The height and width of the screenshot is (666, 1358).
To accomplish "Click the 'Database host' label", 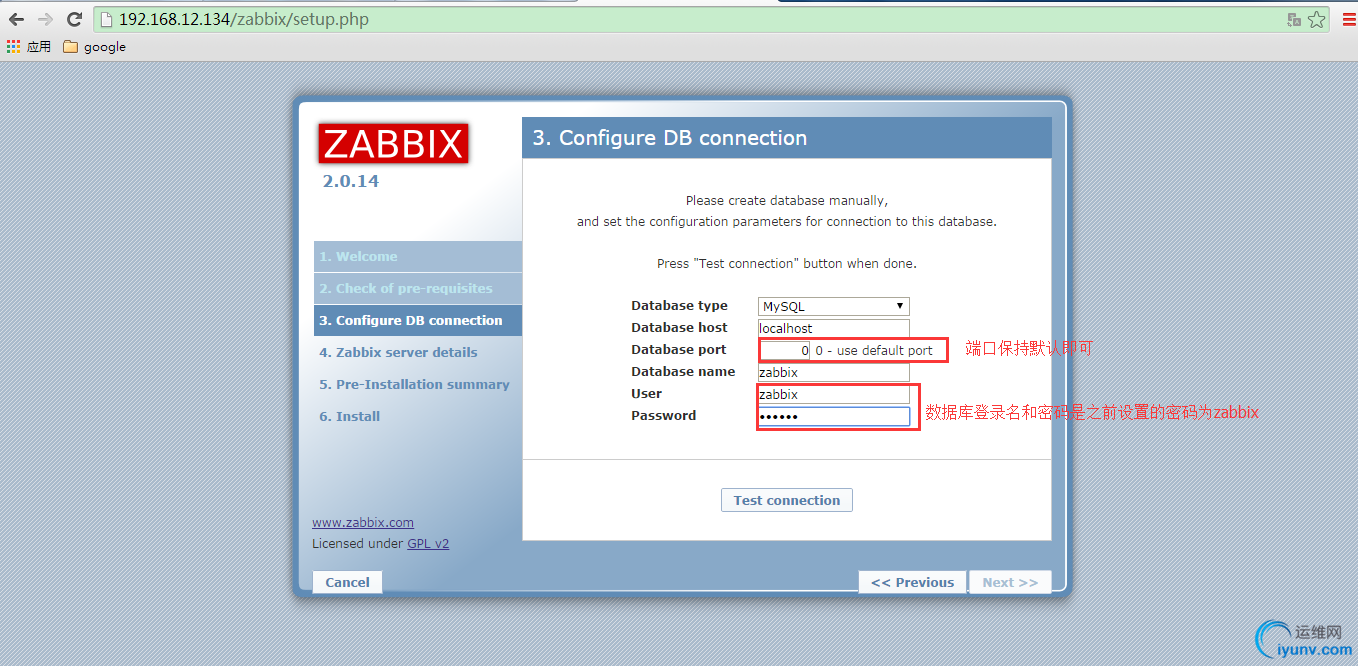I will (679, 328).
